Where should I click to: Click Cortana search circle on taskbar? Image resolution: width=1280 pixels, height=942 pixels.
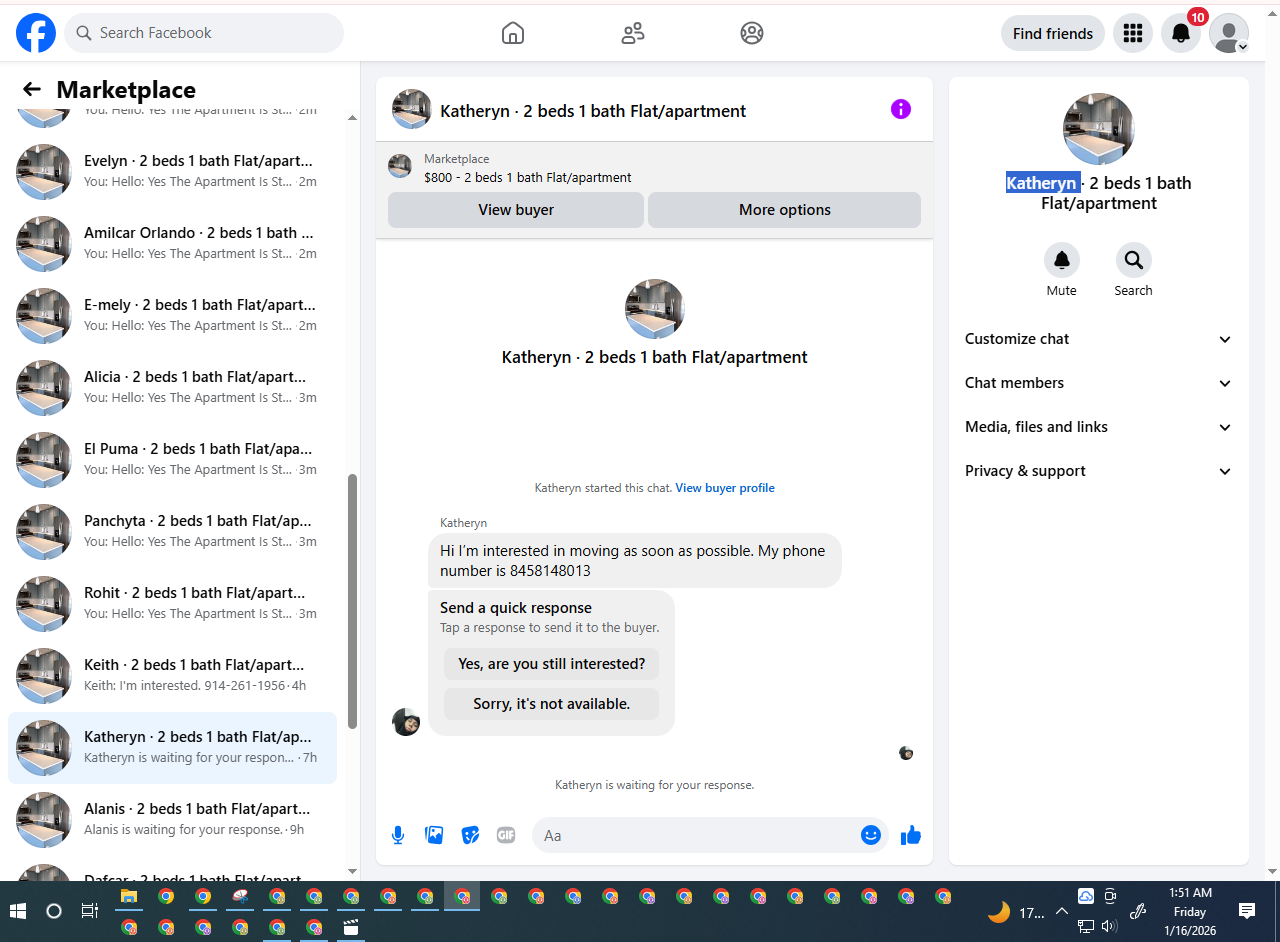coord(54,911)
